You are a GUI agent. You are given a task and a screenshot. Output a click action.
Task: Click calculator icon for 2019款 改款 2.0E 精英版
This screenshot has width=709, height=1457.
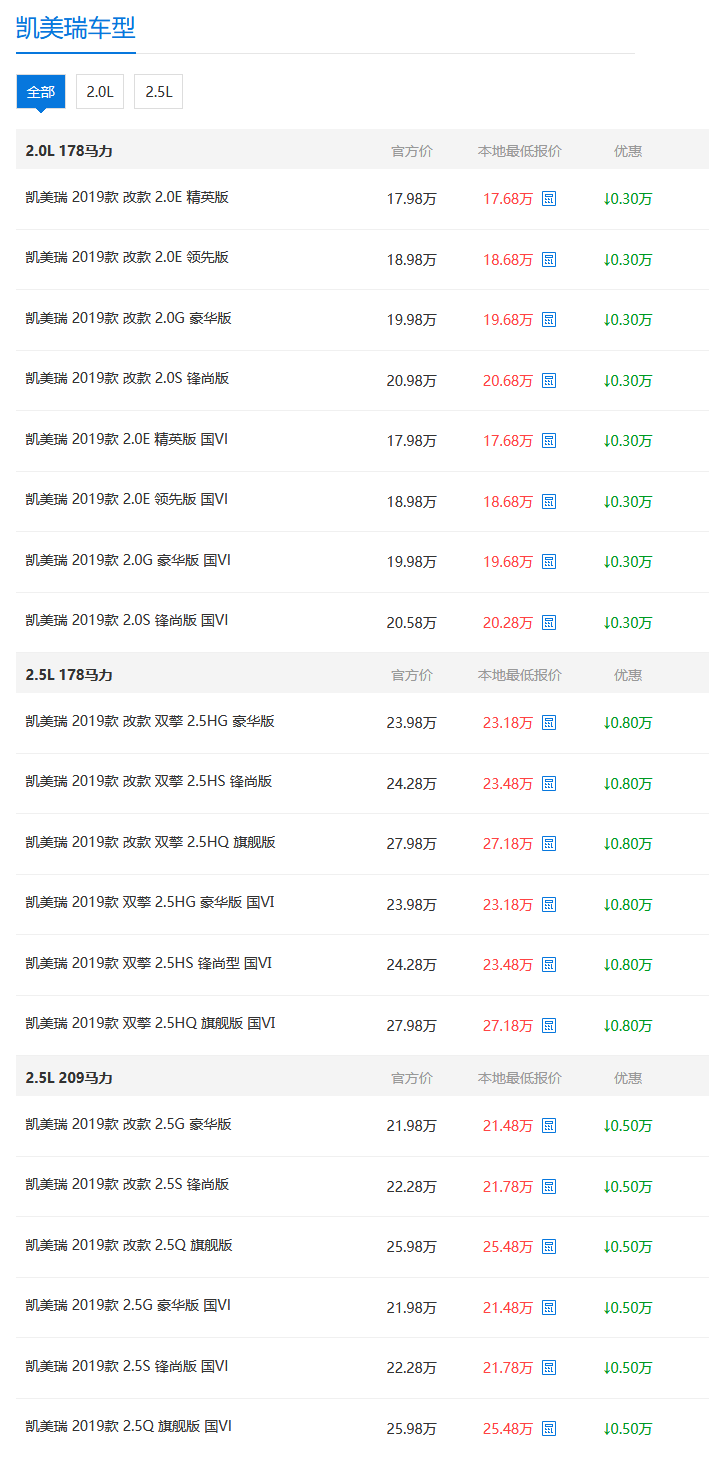(549, 199)
